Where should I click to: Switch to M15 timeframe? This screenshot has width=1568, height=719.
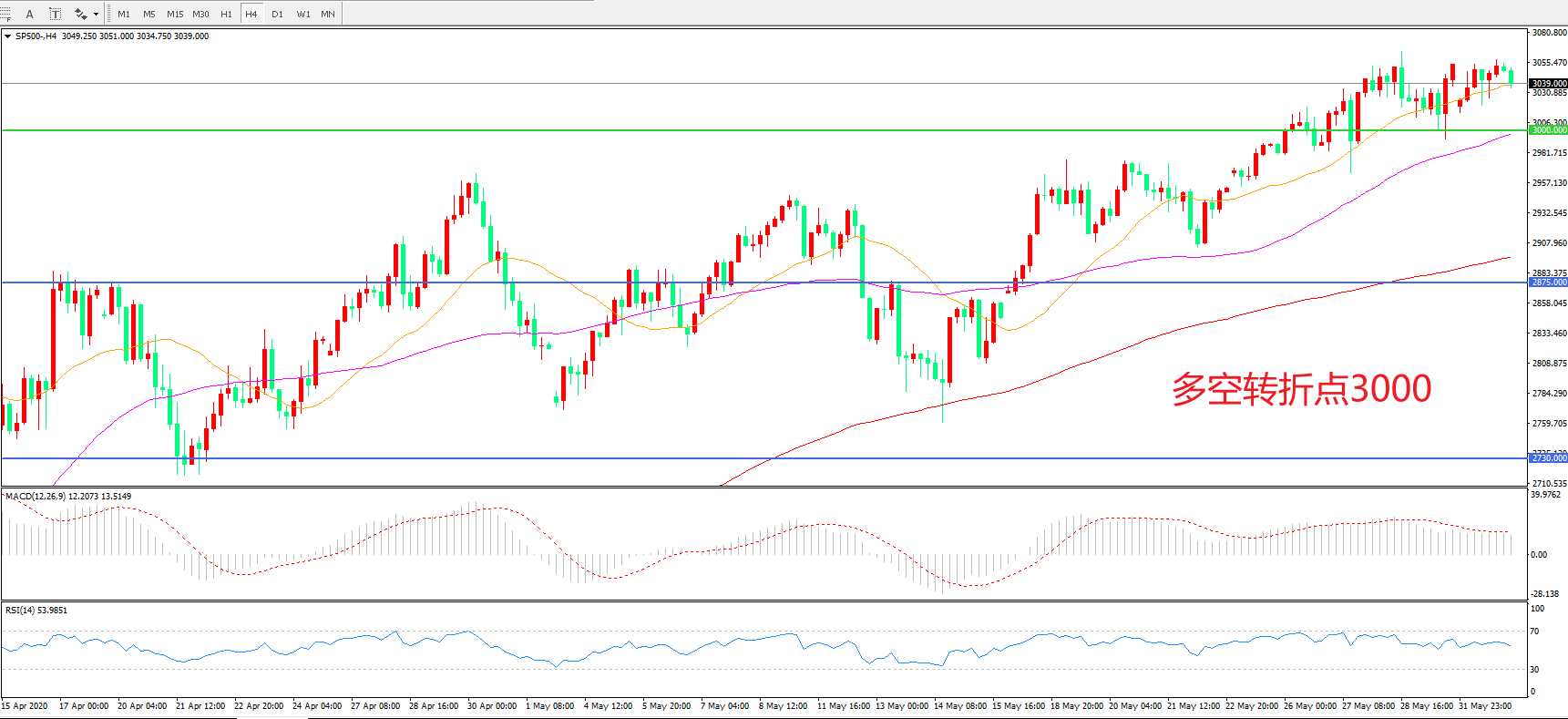(175, 14)
